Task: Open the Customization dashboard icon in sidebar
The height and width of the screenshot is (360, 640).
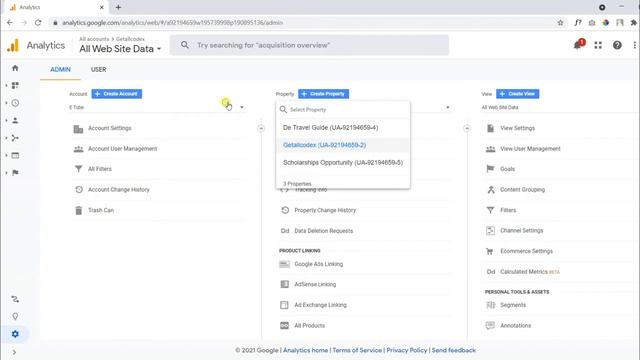Action: 15,85
